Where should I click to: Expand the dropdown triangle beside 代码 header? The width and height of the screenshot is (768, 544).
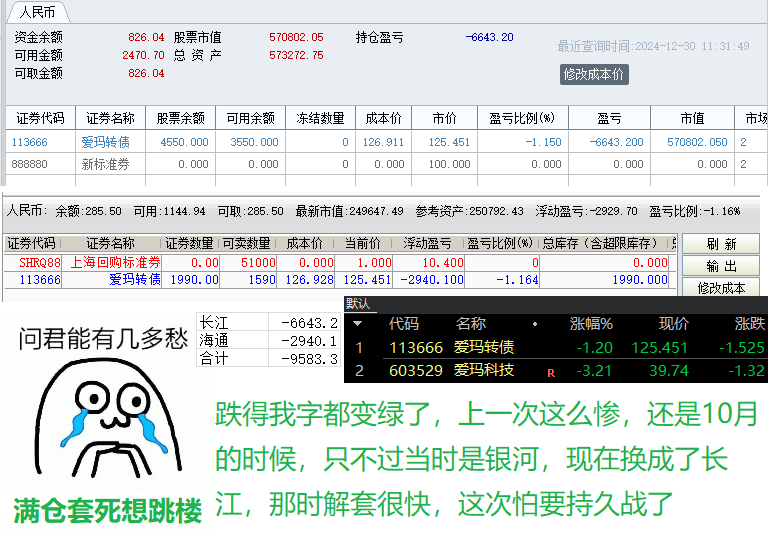pos(358,324)
